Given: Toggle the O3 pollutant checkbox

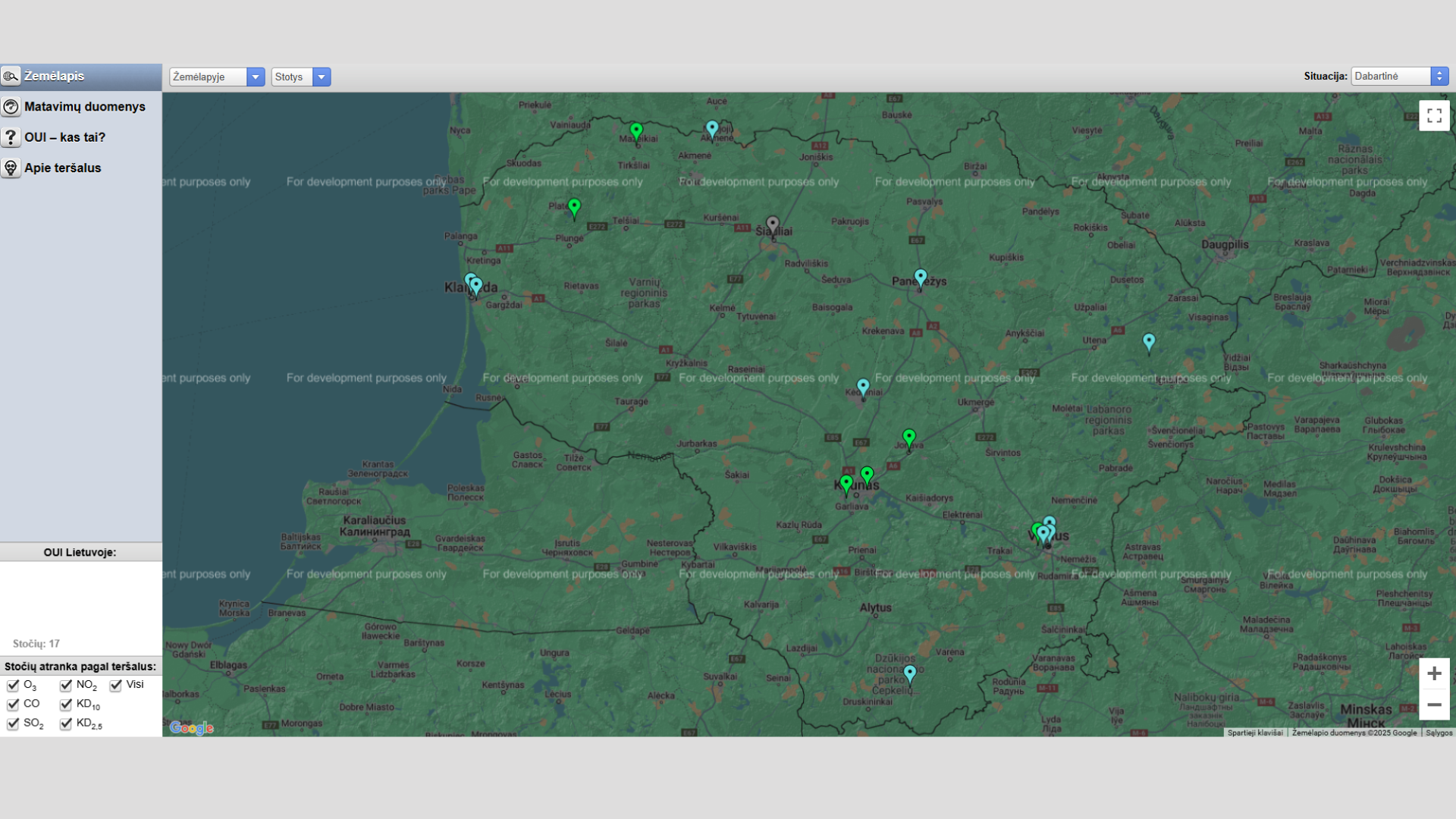Looking at the screenshot, I should [13, 686].
